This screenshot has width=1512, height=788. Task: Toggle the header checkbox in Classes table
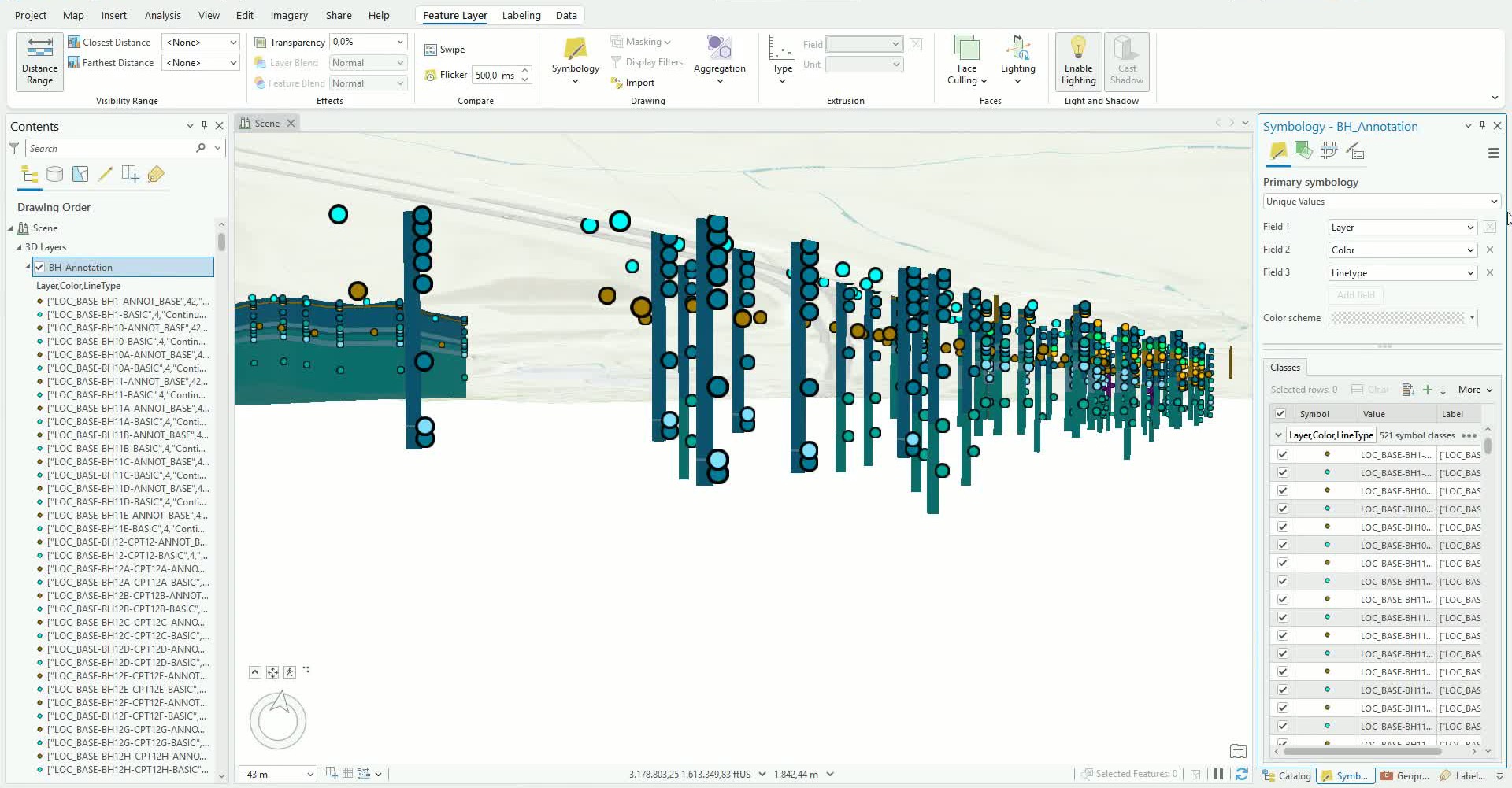[1280, 413]
